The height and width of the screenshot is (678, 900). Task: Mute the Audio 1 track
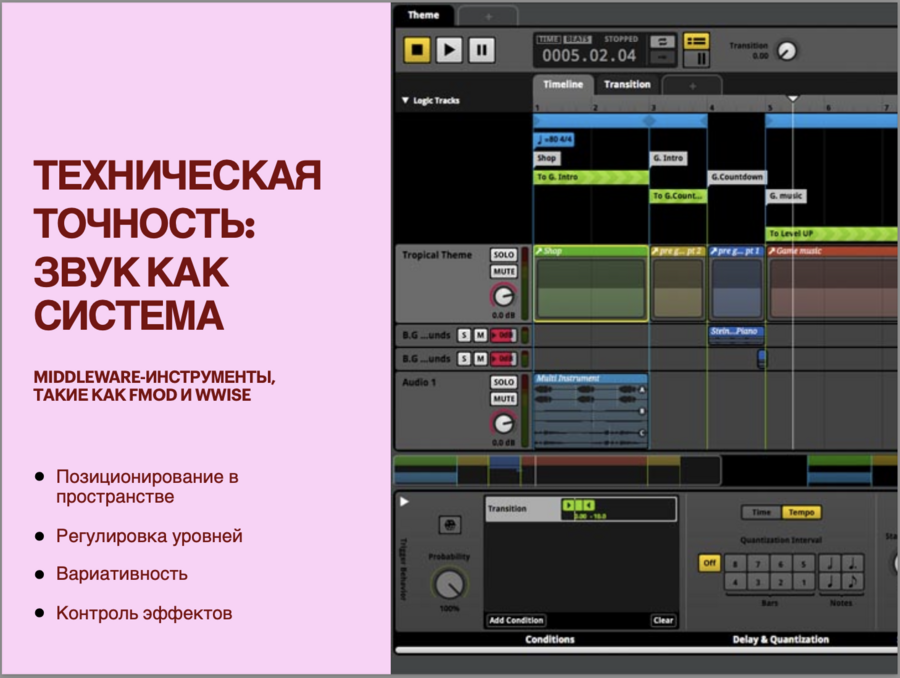(x=503, y=399)
